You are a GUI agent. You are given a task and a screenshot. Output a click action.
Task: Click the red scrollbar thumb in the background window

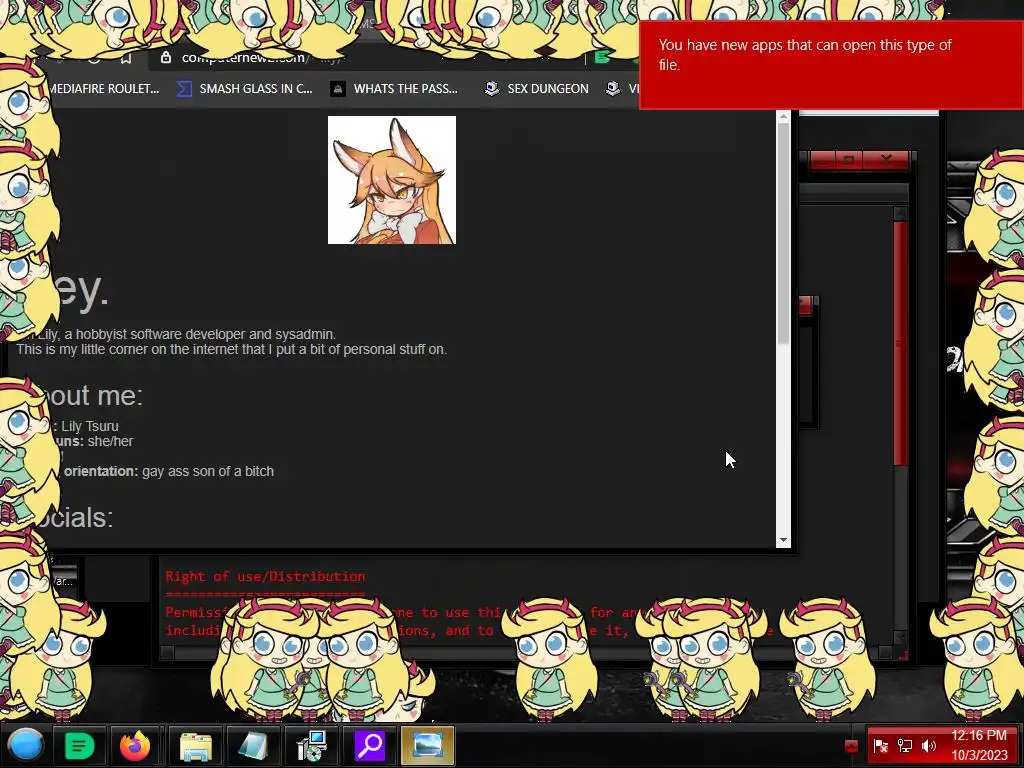coord(901,344)
